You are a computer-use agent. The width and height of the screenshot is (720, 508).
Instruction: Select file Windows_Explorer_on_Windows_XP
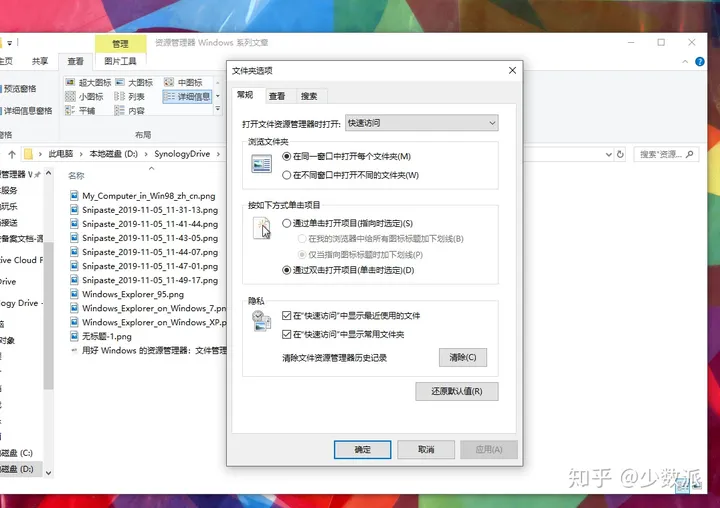(148, 322)
